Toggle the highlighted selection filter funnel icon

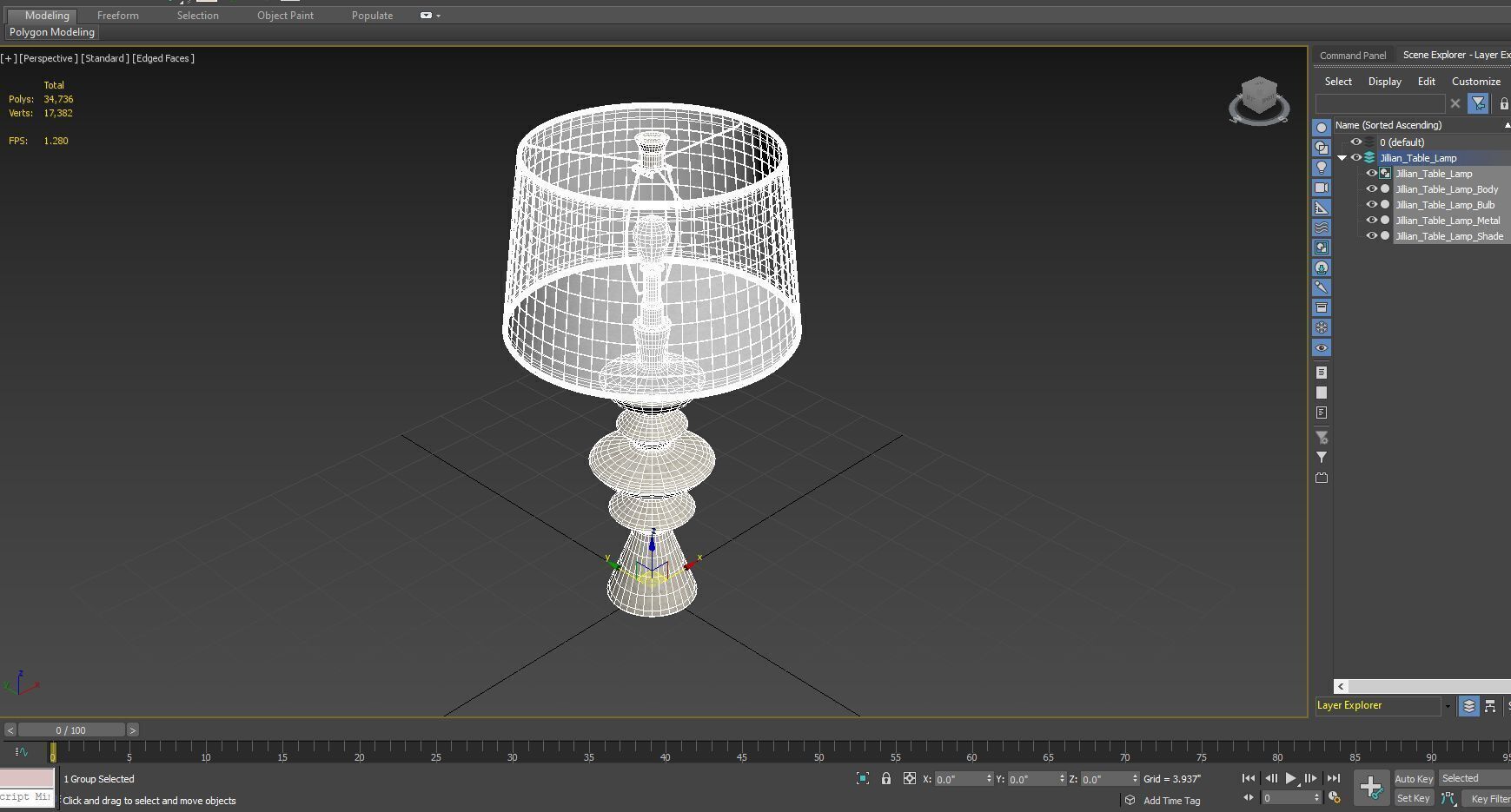pos(1478,103)
